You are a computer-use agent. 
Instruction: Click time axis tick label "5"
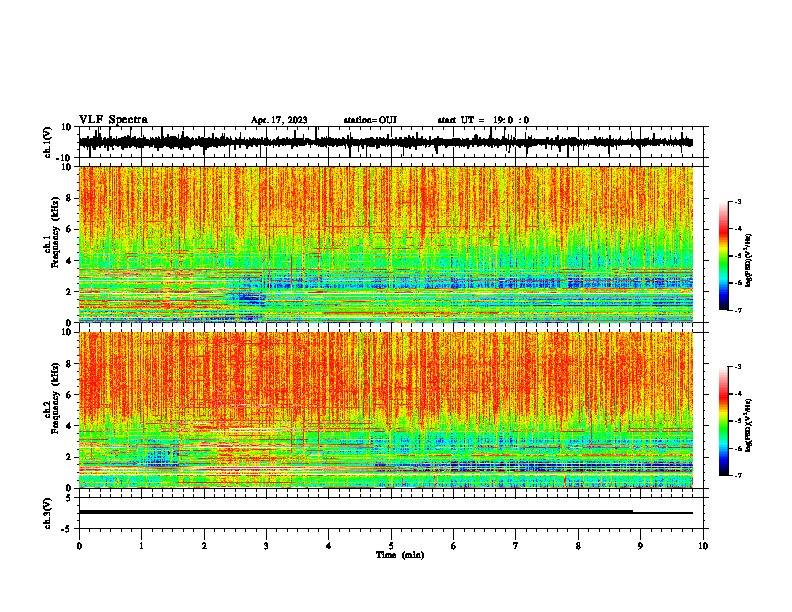[391, 546]
